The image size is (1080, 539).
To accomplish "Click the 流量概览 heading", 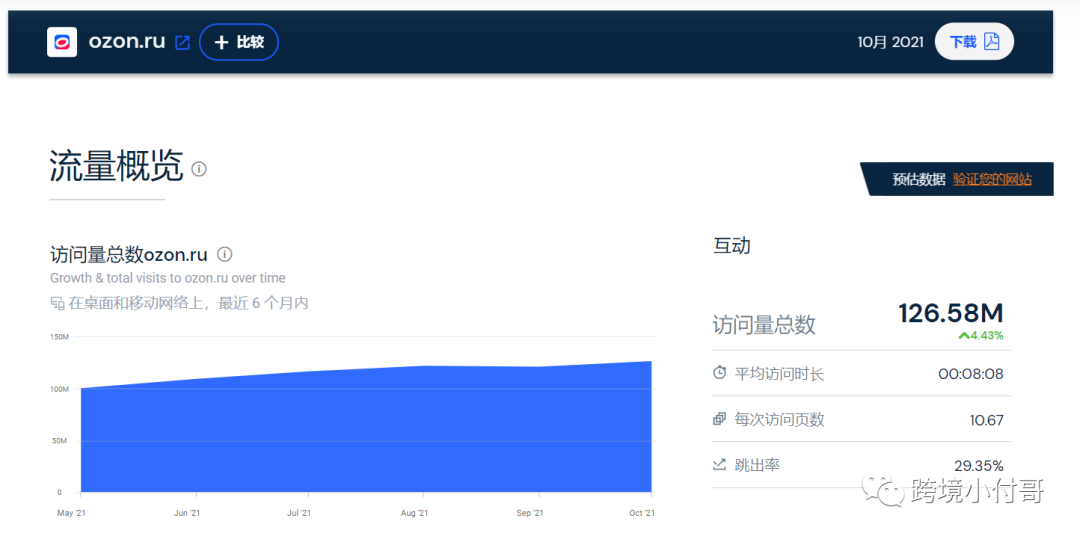I will click(116, 167).
